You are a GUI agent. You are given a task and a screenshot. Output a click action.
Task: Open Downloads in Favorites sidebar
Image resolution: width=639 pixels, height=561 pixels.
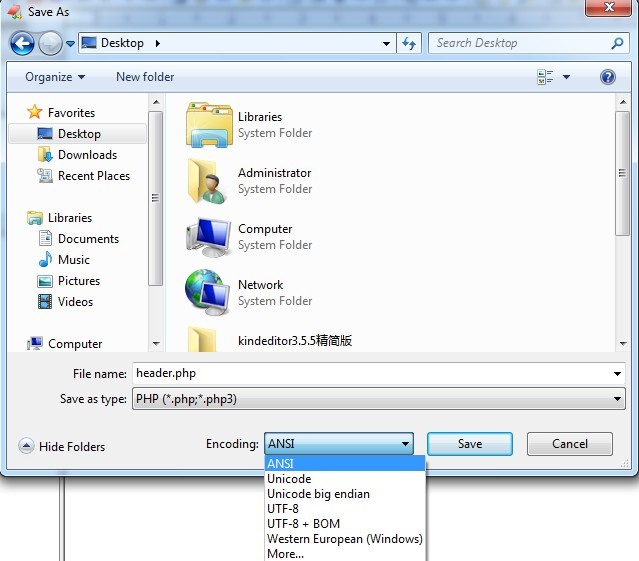(87, 155)
